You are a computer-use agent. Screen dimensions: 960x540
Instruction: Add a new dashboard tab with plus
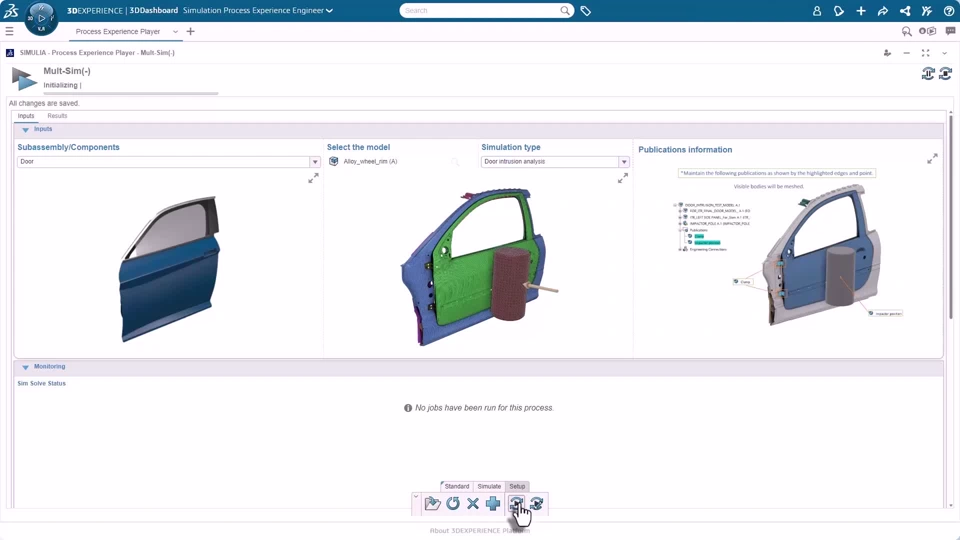click(190, 31)
